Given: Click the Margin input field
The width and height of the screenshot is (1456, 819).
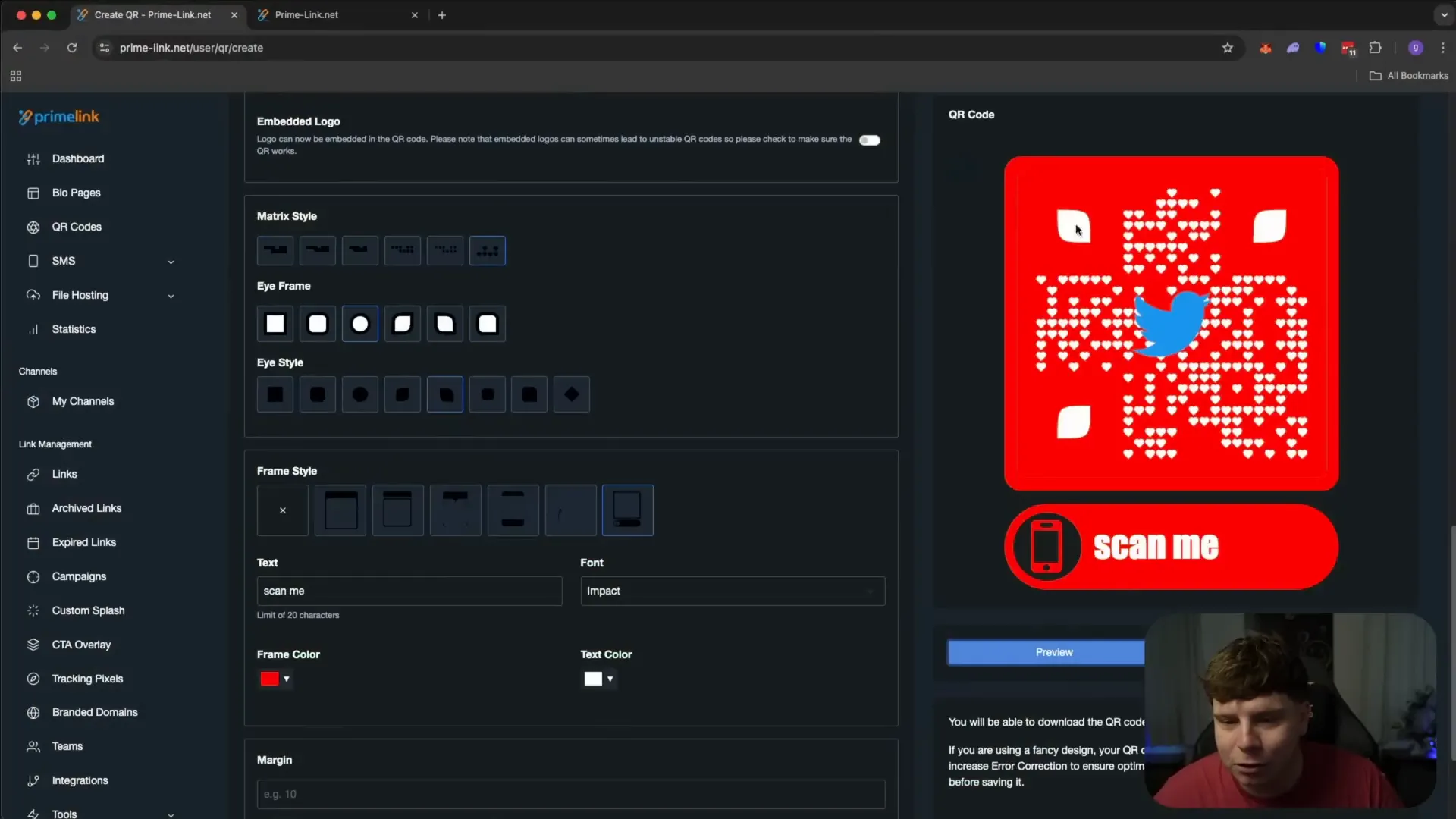Looking at the screenshot, I should pyautogui.click(x=571, y=794).
